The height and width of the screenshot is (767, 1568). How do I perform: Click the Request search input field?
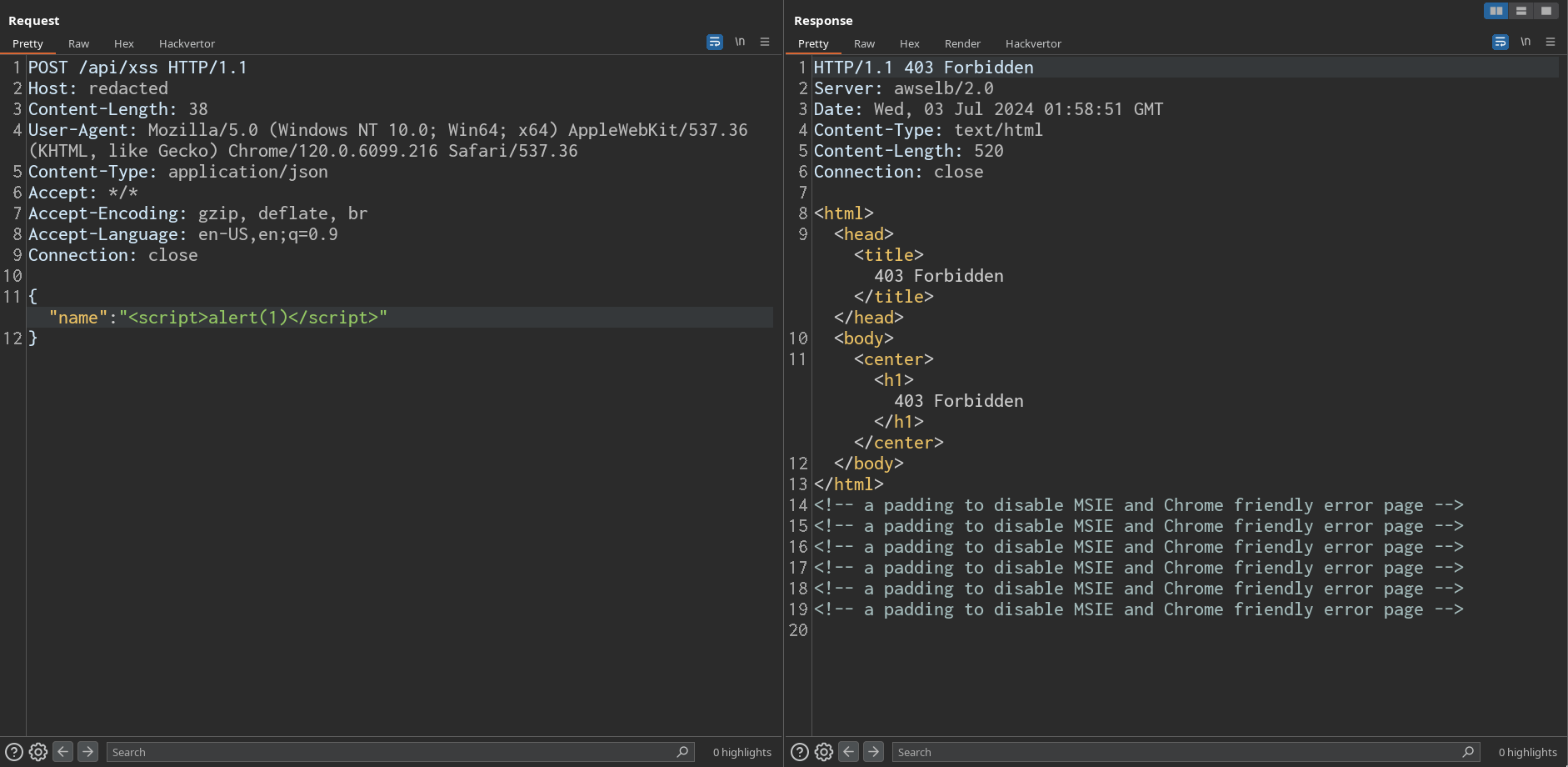(392, 752)
